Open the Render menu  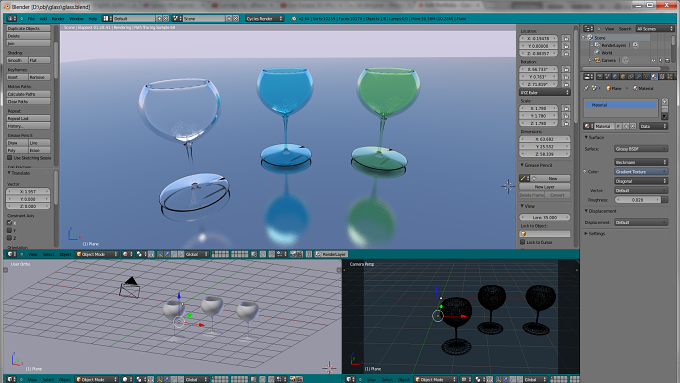[58, 19]
